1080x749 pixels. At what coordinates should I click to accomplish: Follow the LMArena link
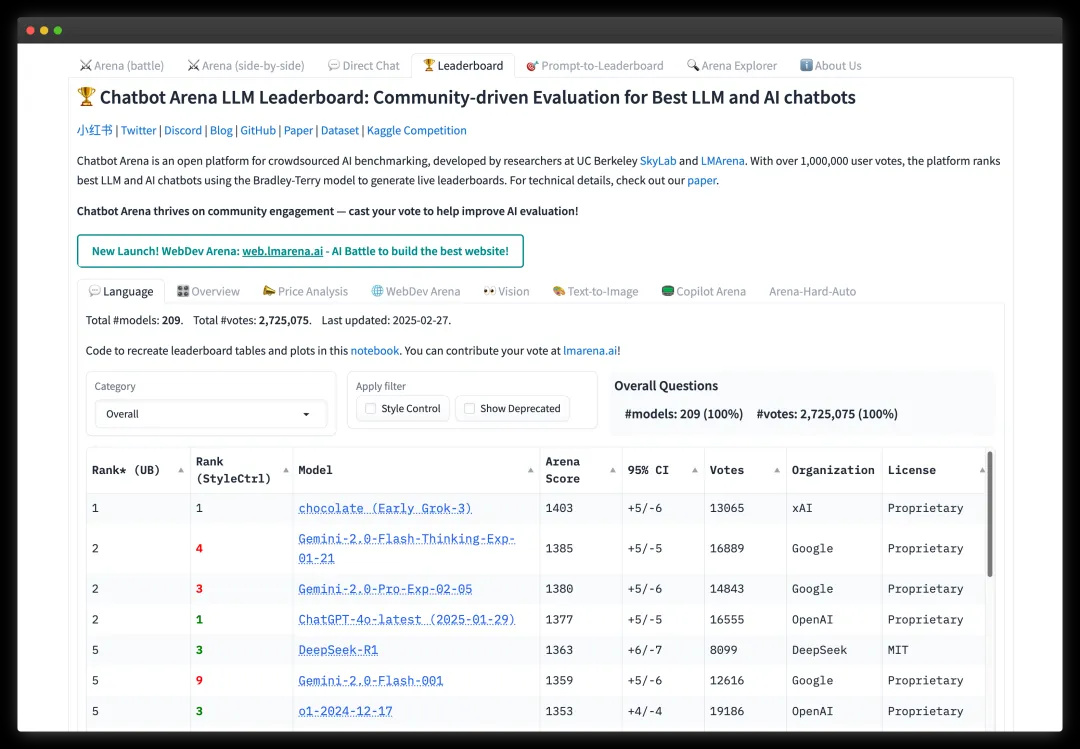point(722,161)
